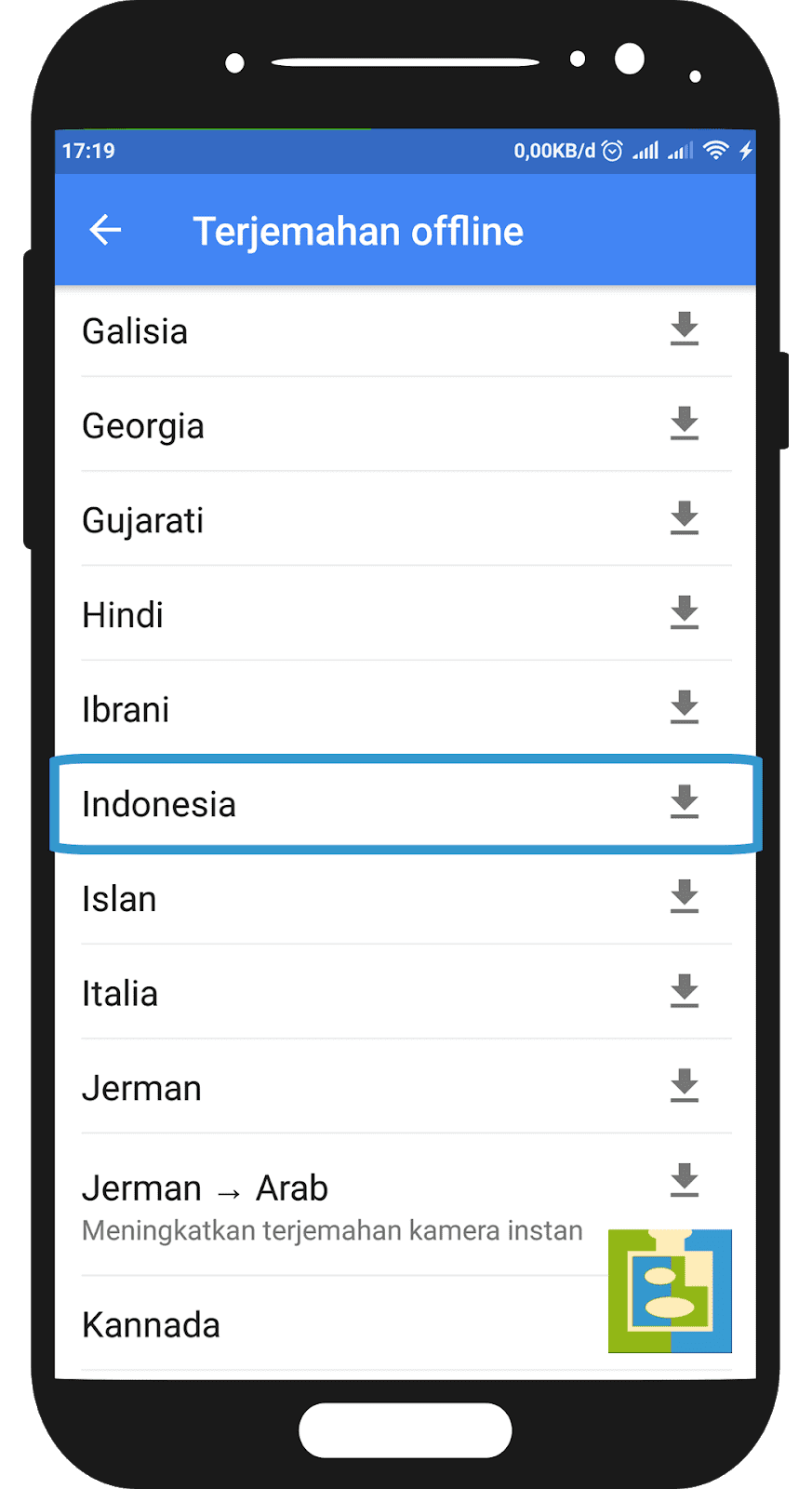This screenshot has height=1489, width=812.
Task: Download the Ibrani language pack
Action: click(x=685, y=708)
